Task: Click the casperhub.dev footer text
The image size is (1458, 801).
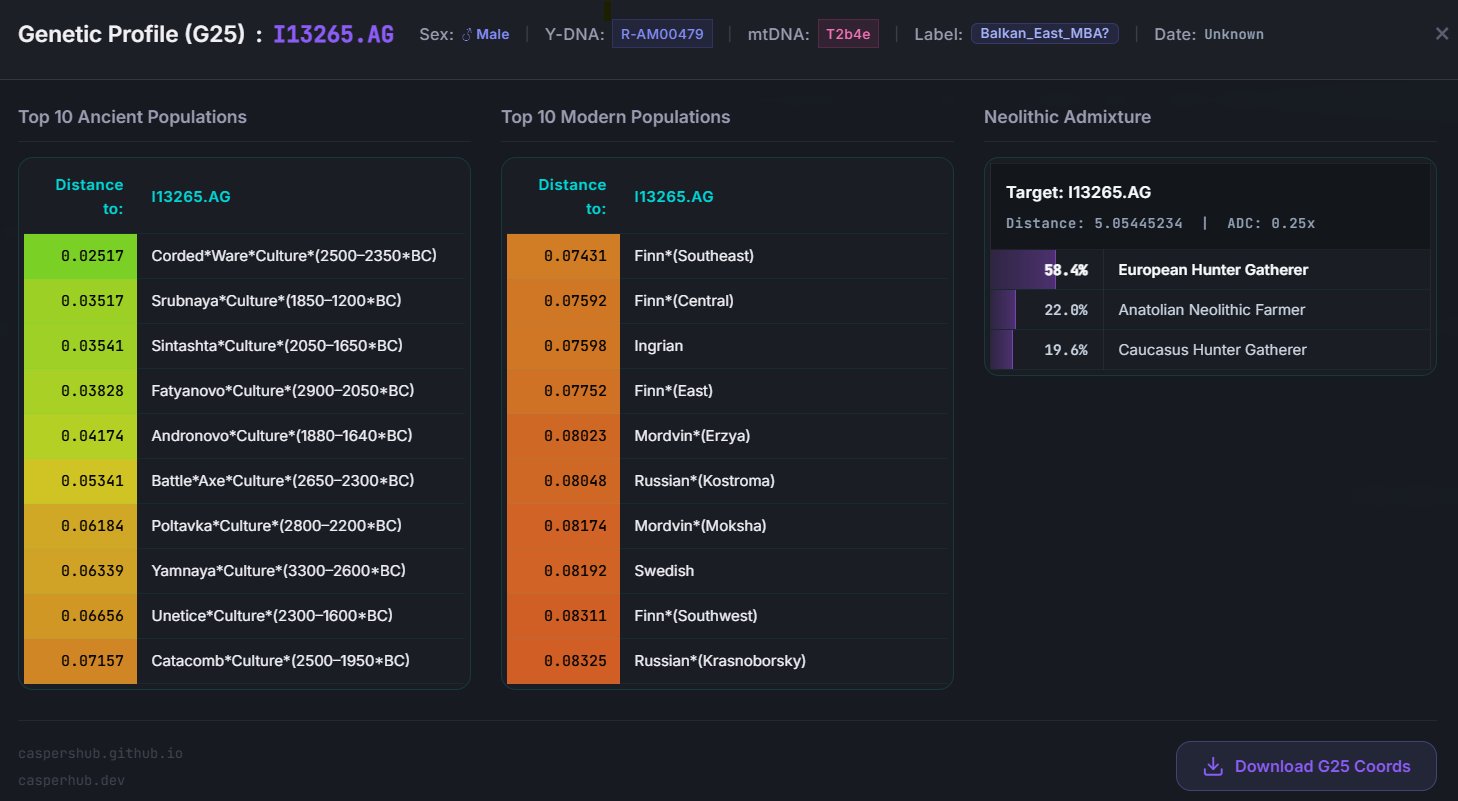Action: point(72,780)
